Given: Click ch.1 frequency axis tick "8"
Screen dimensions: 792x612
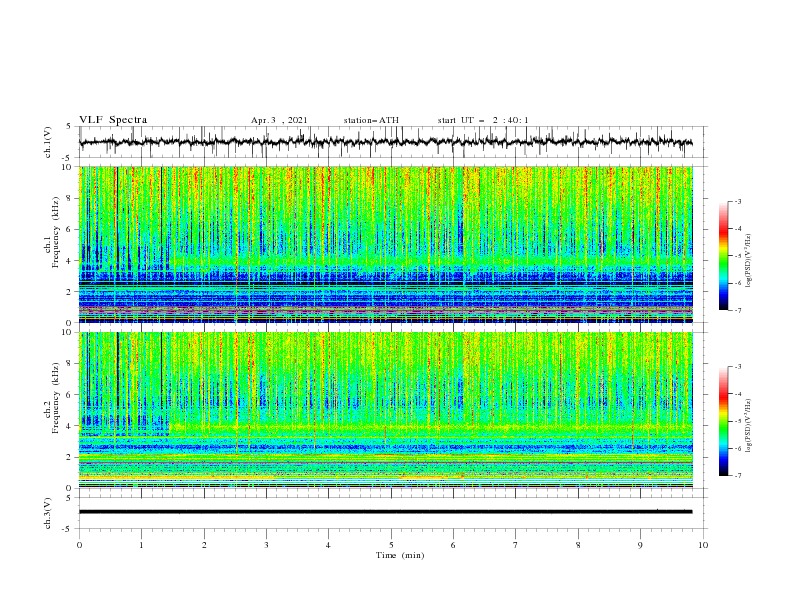Looking at the screenshot, I should pyautogui.click(x=70, y=198).
